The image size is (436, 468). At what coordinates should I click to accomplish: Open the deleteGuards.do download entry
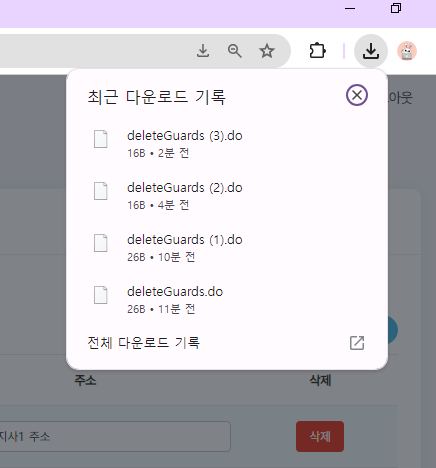tap(227, 300)
